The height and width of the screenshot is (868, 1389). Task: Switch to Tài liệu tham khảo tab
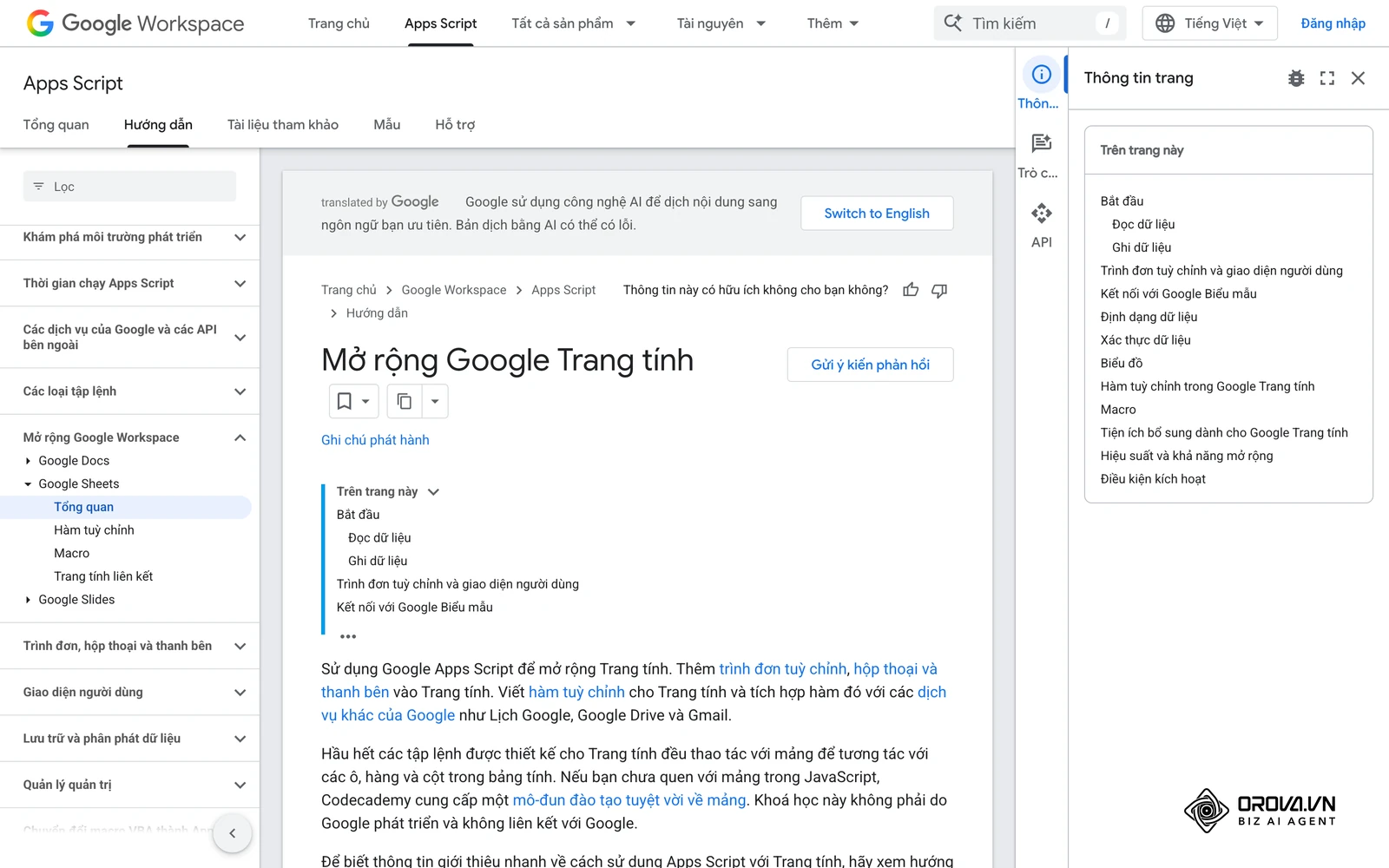[283, 125]
